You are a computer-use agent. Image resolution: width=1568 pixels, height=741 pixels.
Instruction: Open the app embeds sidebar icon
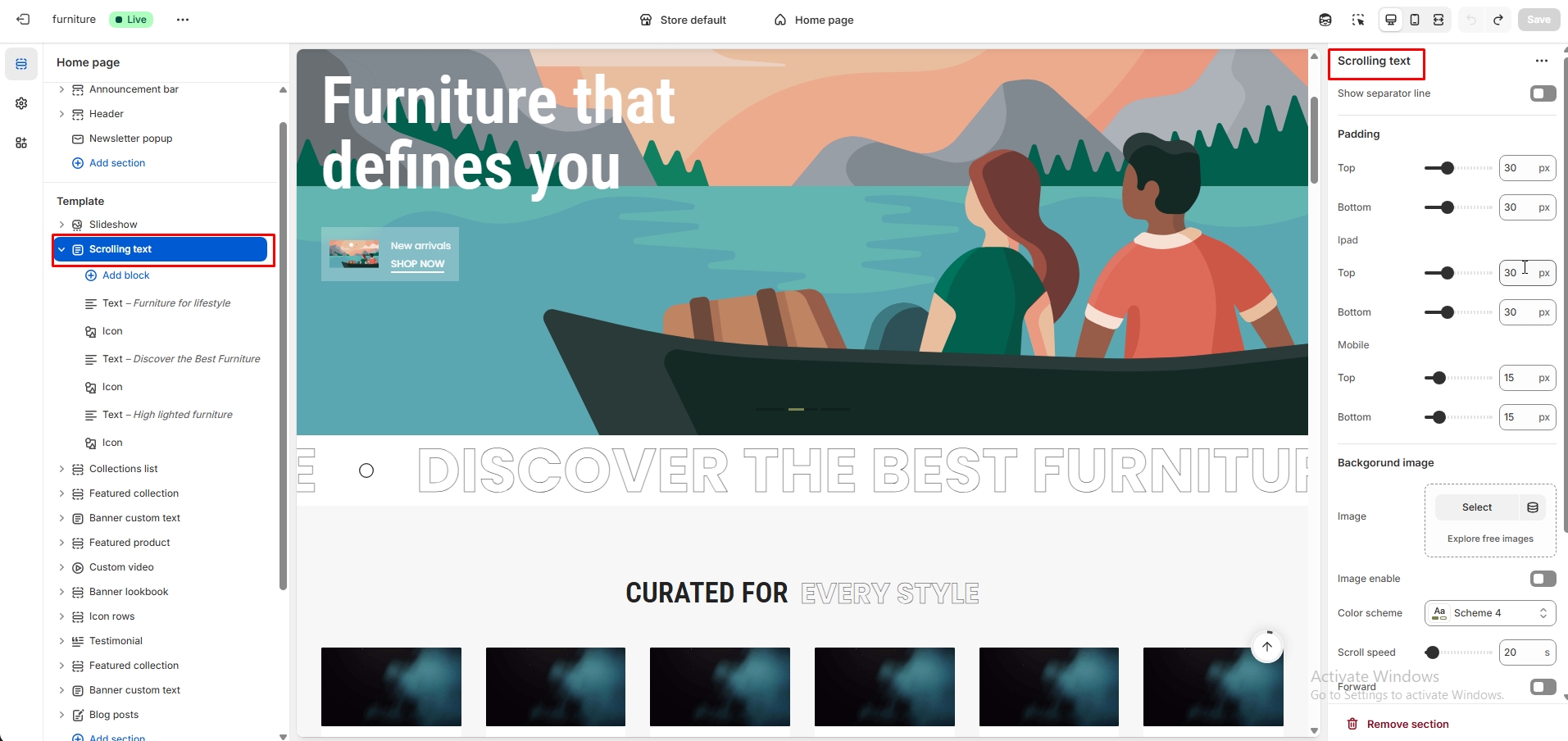point(21,143)
